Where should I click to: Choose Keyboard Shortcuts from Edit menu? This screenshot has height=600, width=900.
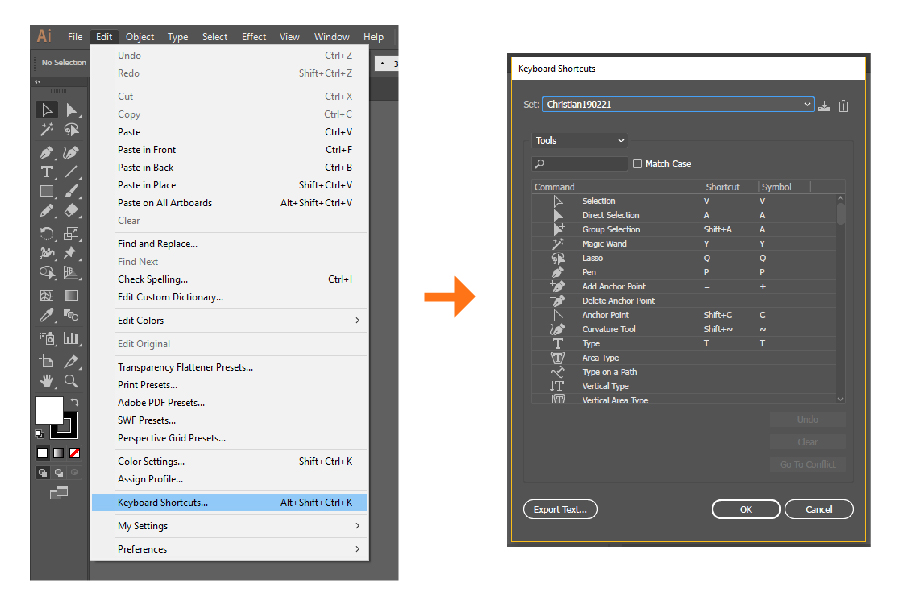coord(230,502)
